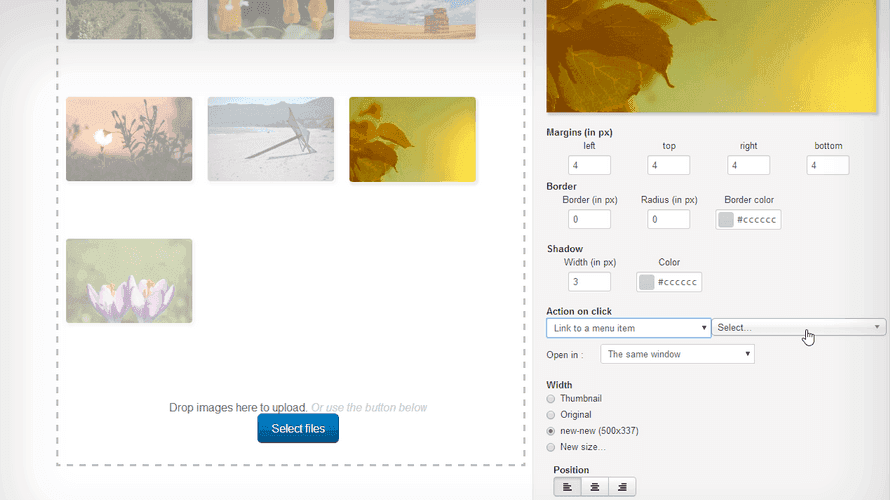Click the align left position icon

pos(568,487)
